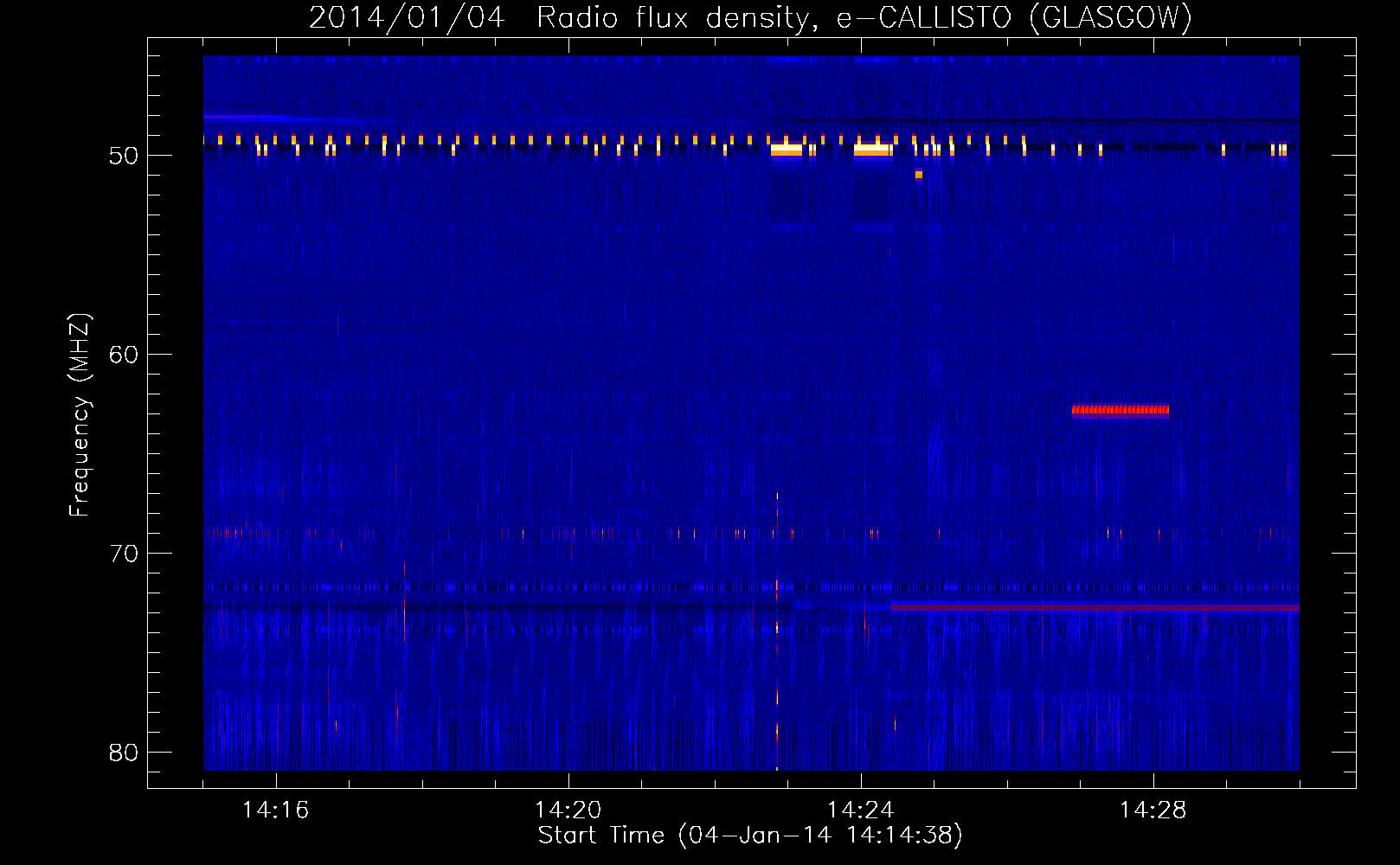This screenshot has width=1400, height=865.
Task: Click the 60 frequency tick label
Action: pos(124,355)
